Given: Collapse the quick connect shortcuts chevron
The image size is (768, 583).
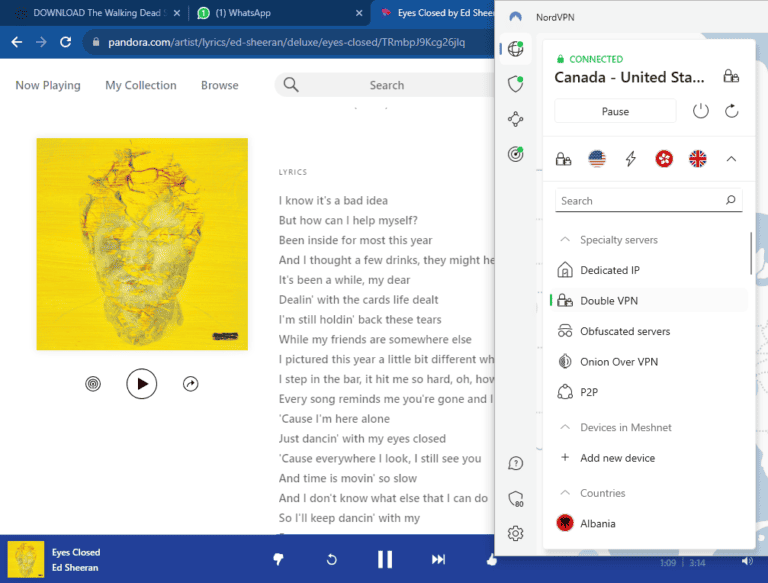Looking at the screenshot, I should [731, 158].
